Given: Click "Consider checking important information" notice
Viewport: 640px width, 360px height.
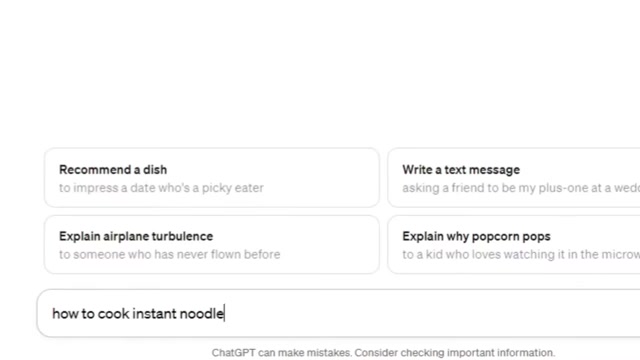Looking at the screenshot, I should tap(455, 353).
